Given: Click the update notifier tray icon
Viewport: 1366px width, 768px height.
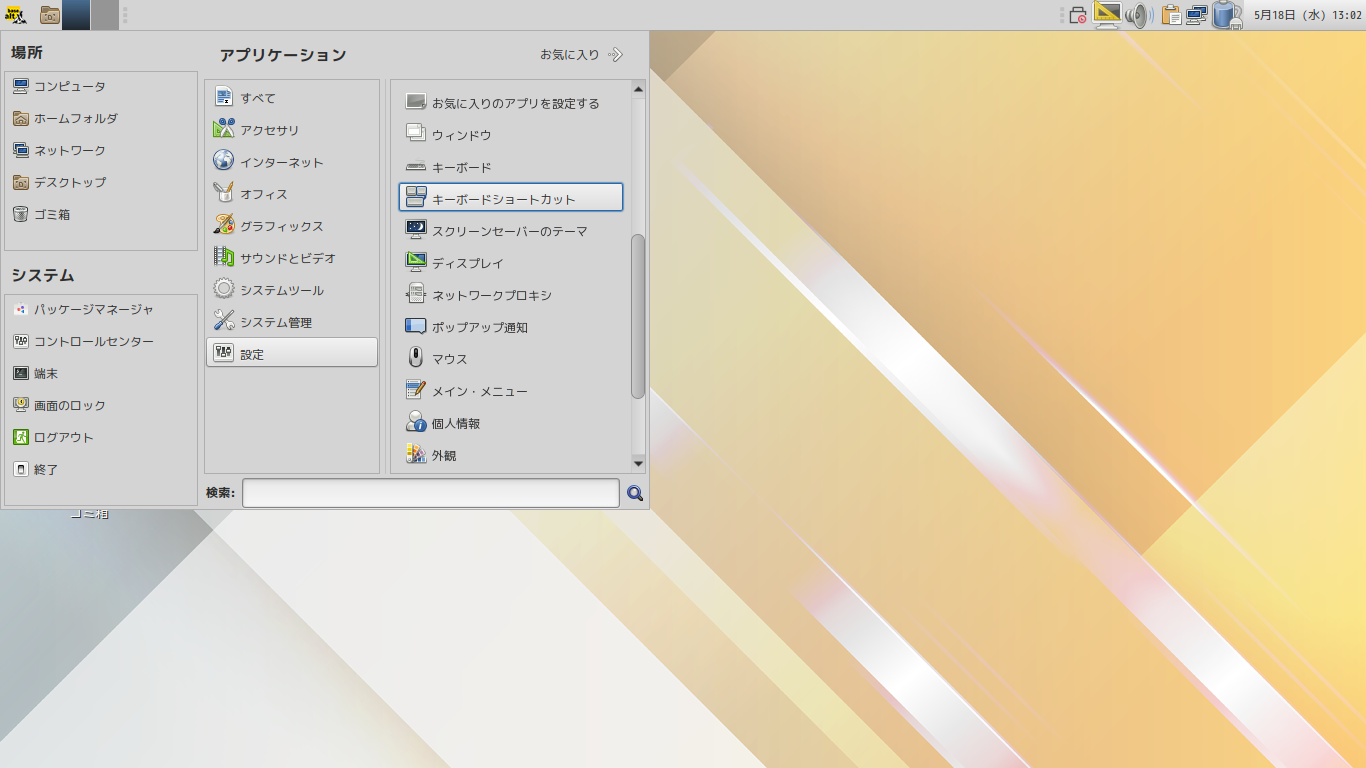Looking at the screenshot, I should click(x=1227, y=15).
